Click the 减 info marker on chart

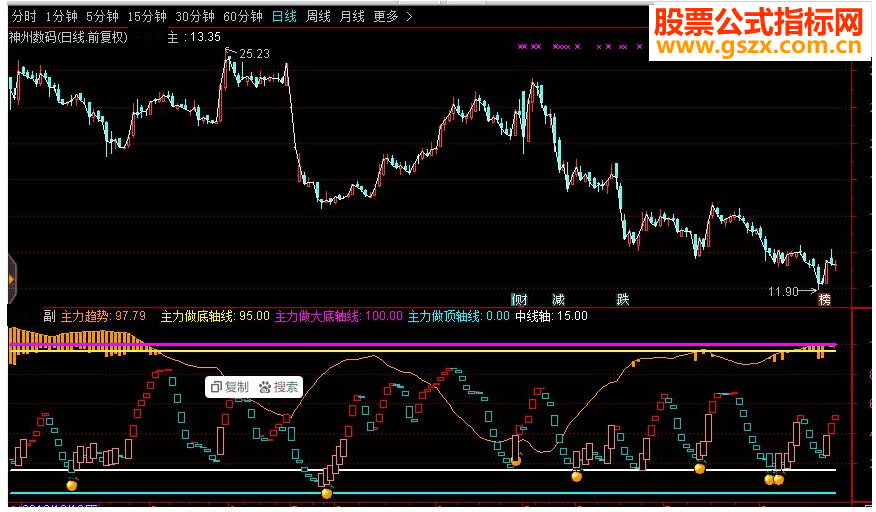[x=558, y=300]
